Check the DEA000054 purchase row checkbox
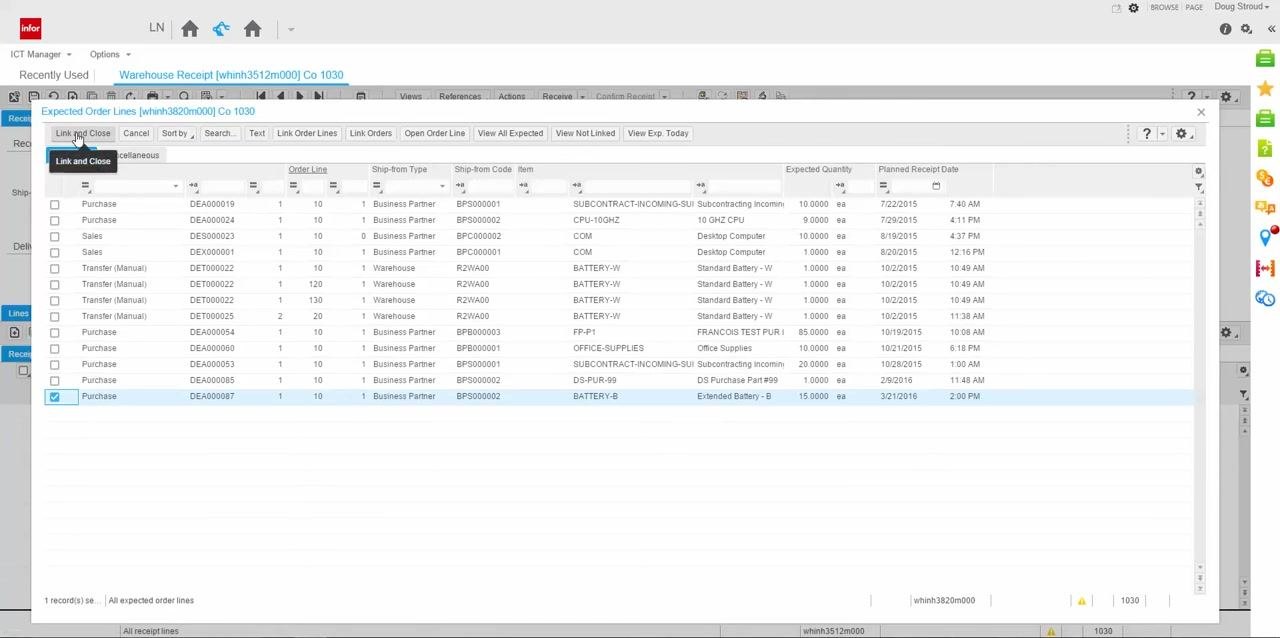The height and width of the screenshot is (638, 1280). (x=55, y=332)
